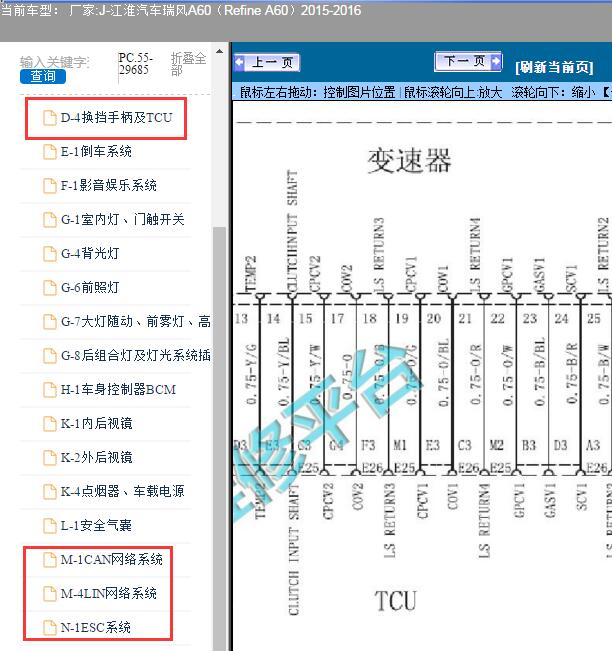
Task: Click the file icon beside M-1CAN网络系统
Action: click(x=50, y=560)
